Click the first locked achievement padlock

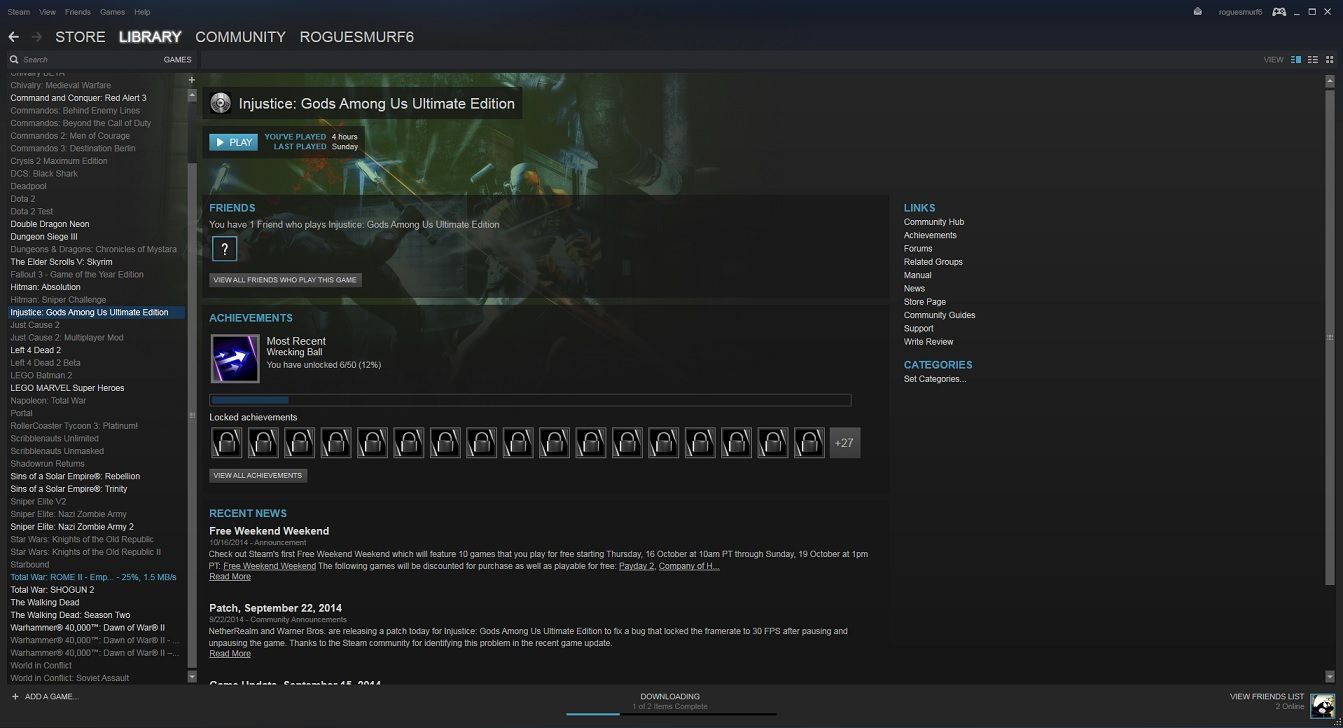pyautogui.click(x=227, y=443)
